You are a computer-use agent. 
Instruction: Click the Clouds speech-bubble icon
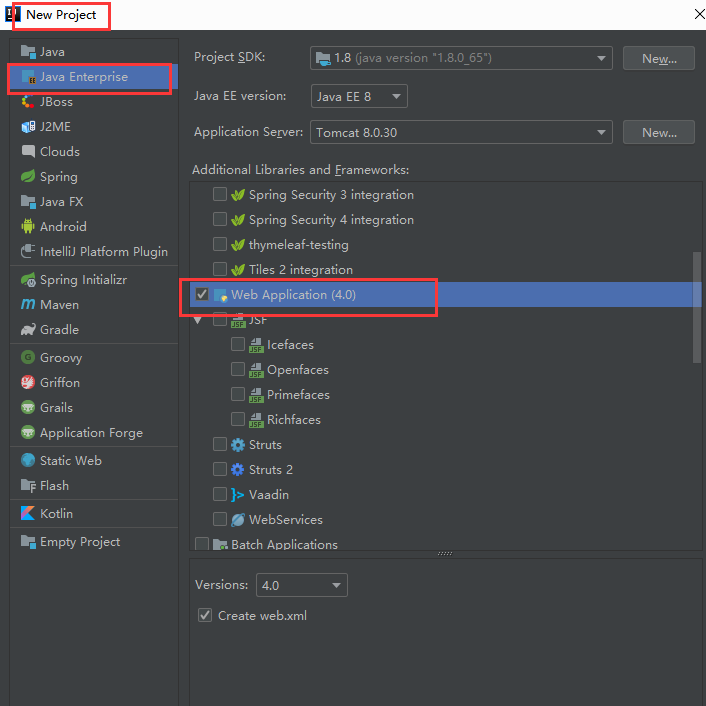[x=28, y=152]
